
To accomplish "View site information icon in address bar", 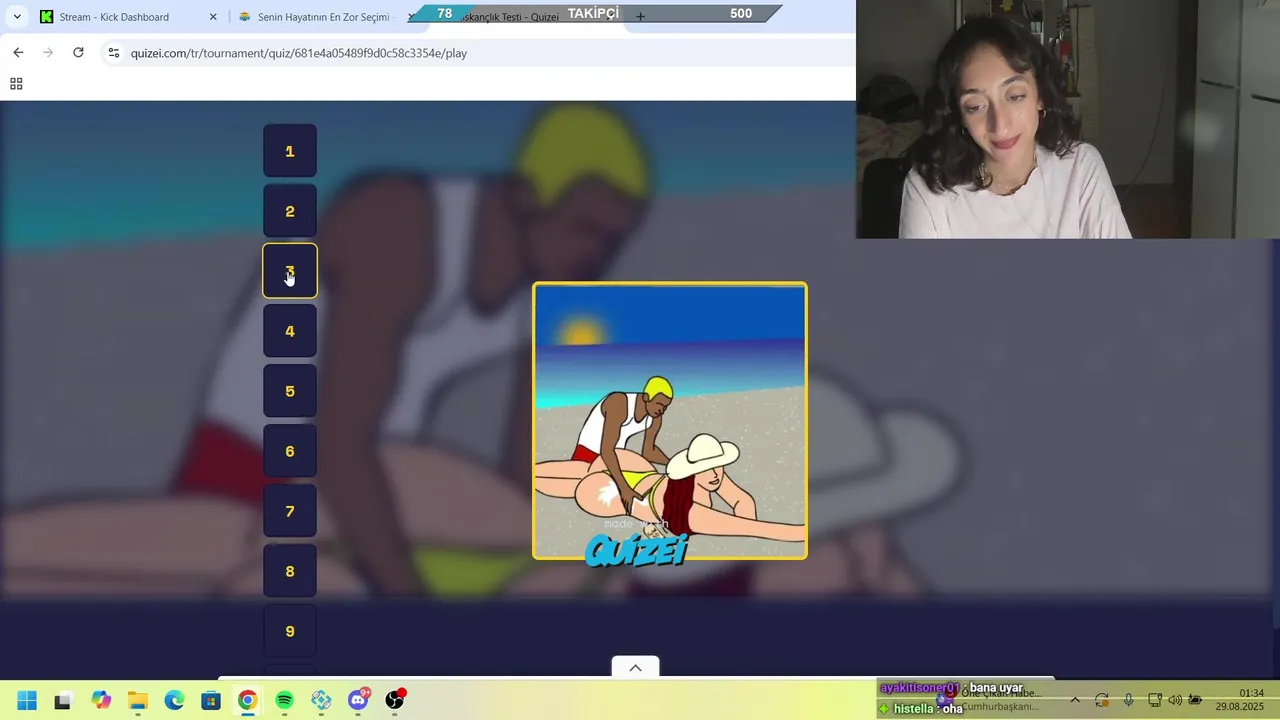I will (114, 53).
